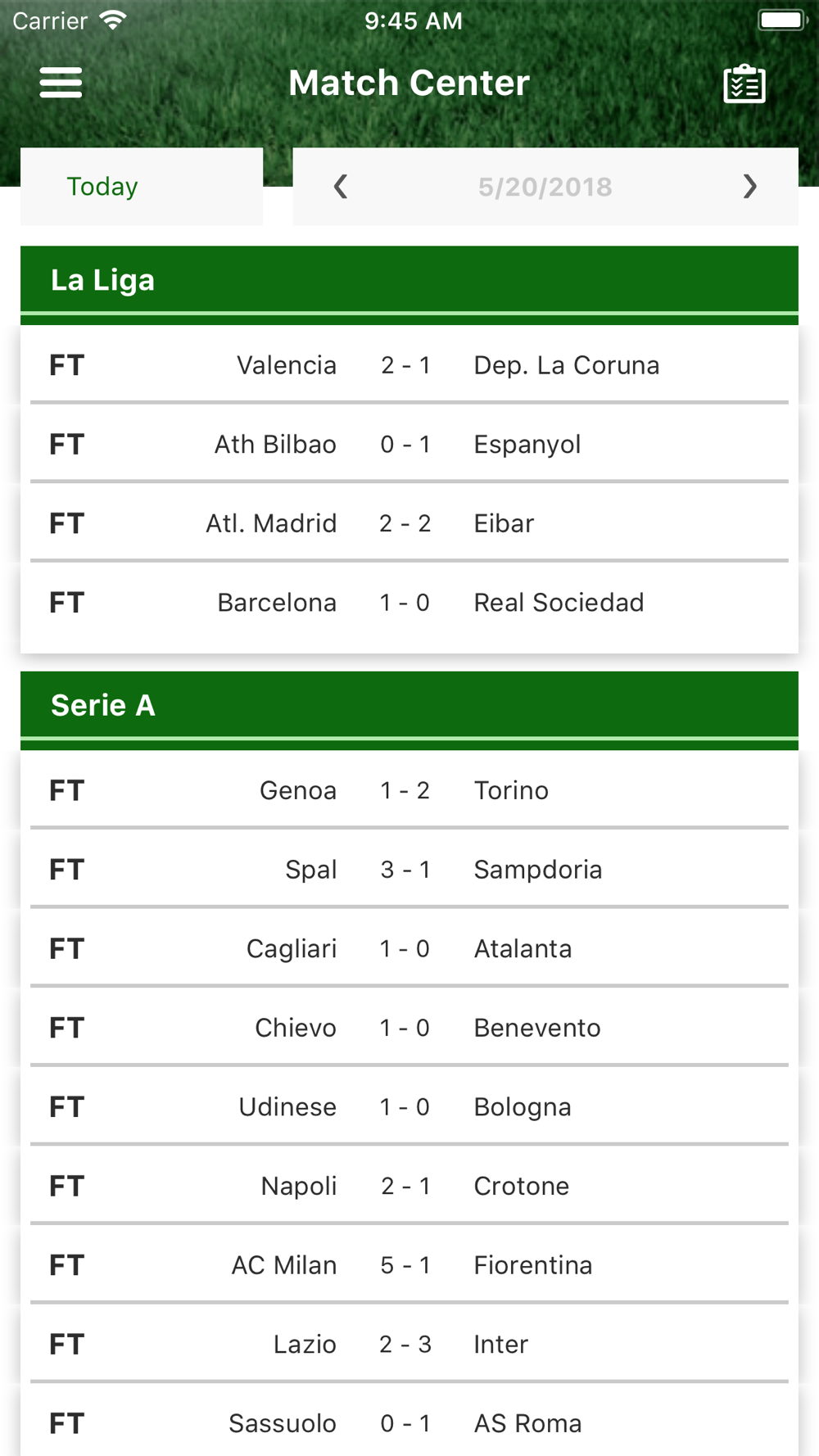
Task: Tap the Serie A league header
Action: 409,705
